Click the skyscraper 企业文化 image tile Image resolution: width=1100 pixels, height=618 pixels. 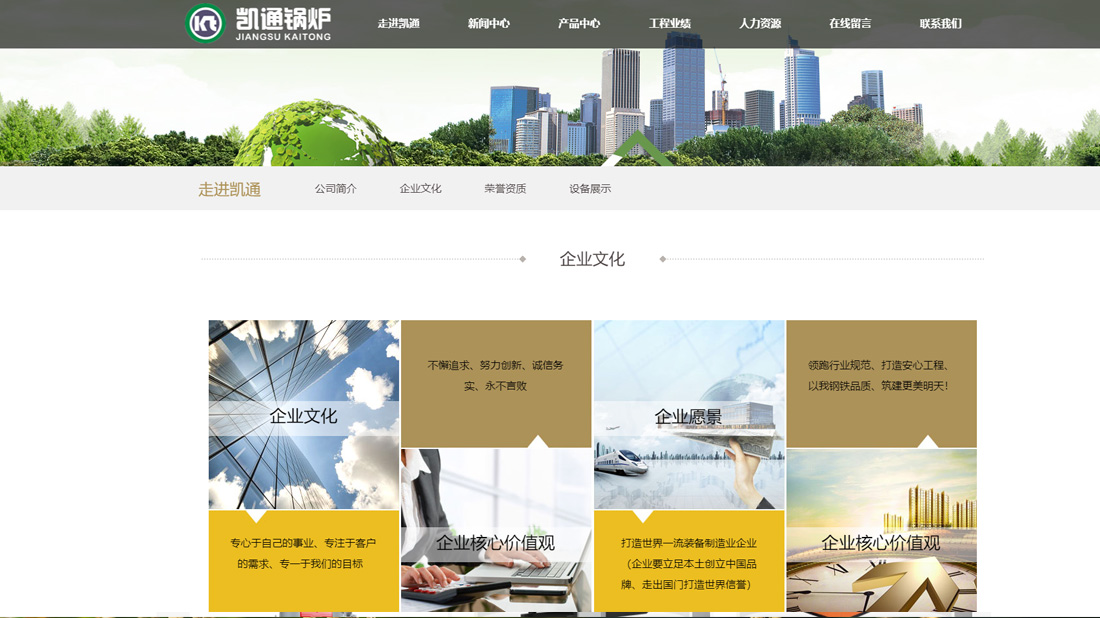point(303,415)
